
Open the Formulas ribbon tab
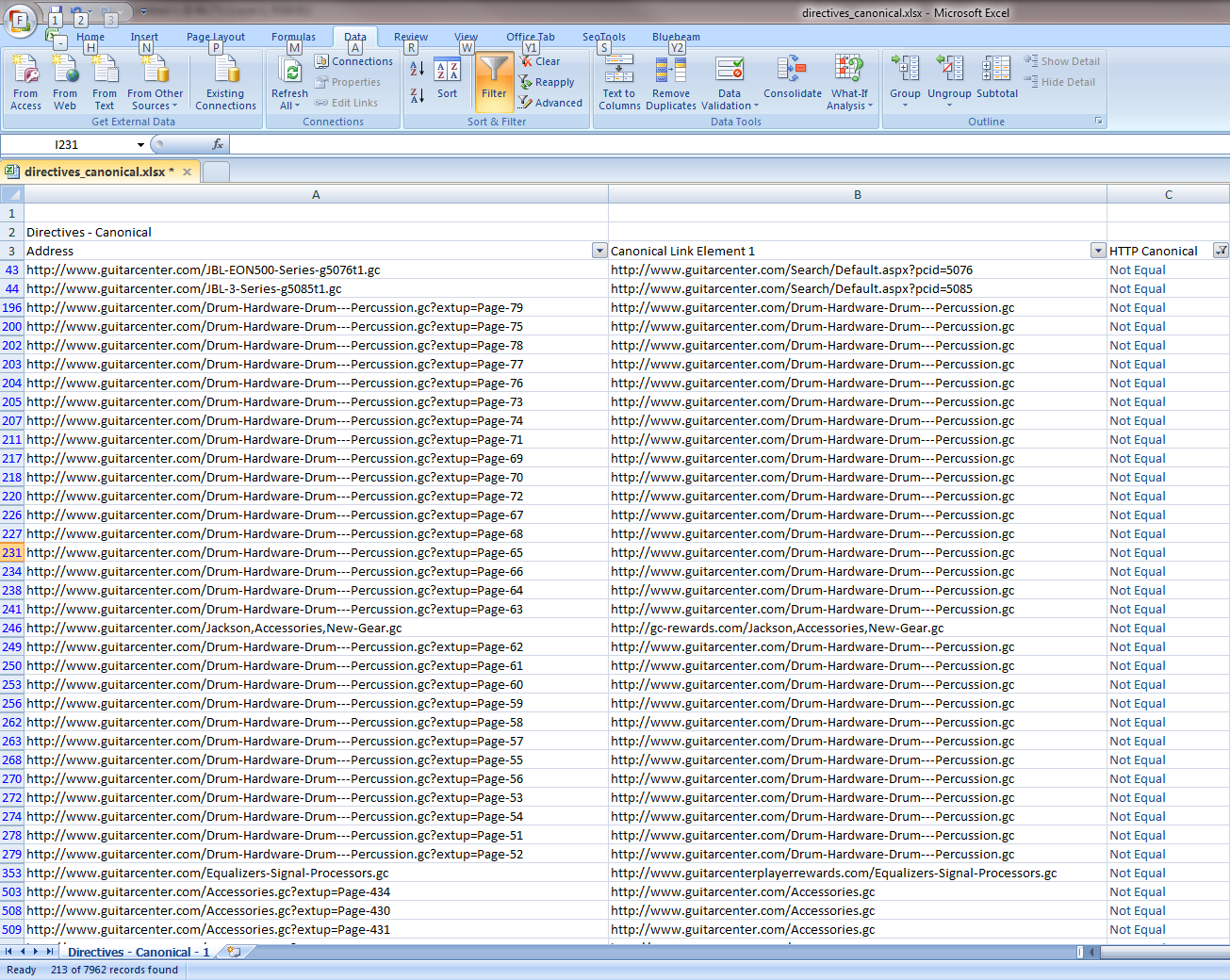click(293, 37)
